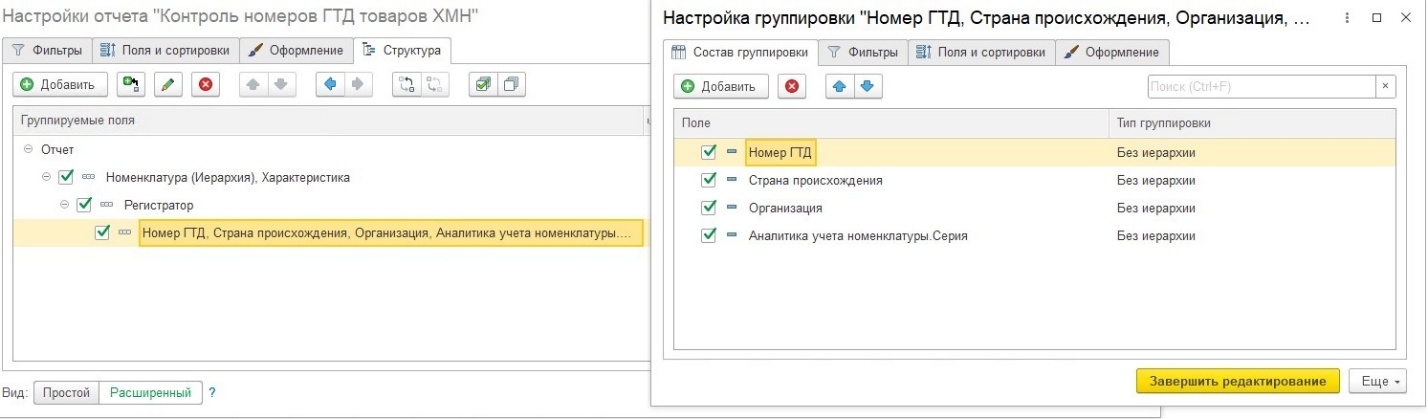The height and width of the screenshot is (419, 1428).
Task: Collapse the Отчет tree node
Action: (28, 150)
